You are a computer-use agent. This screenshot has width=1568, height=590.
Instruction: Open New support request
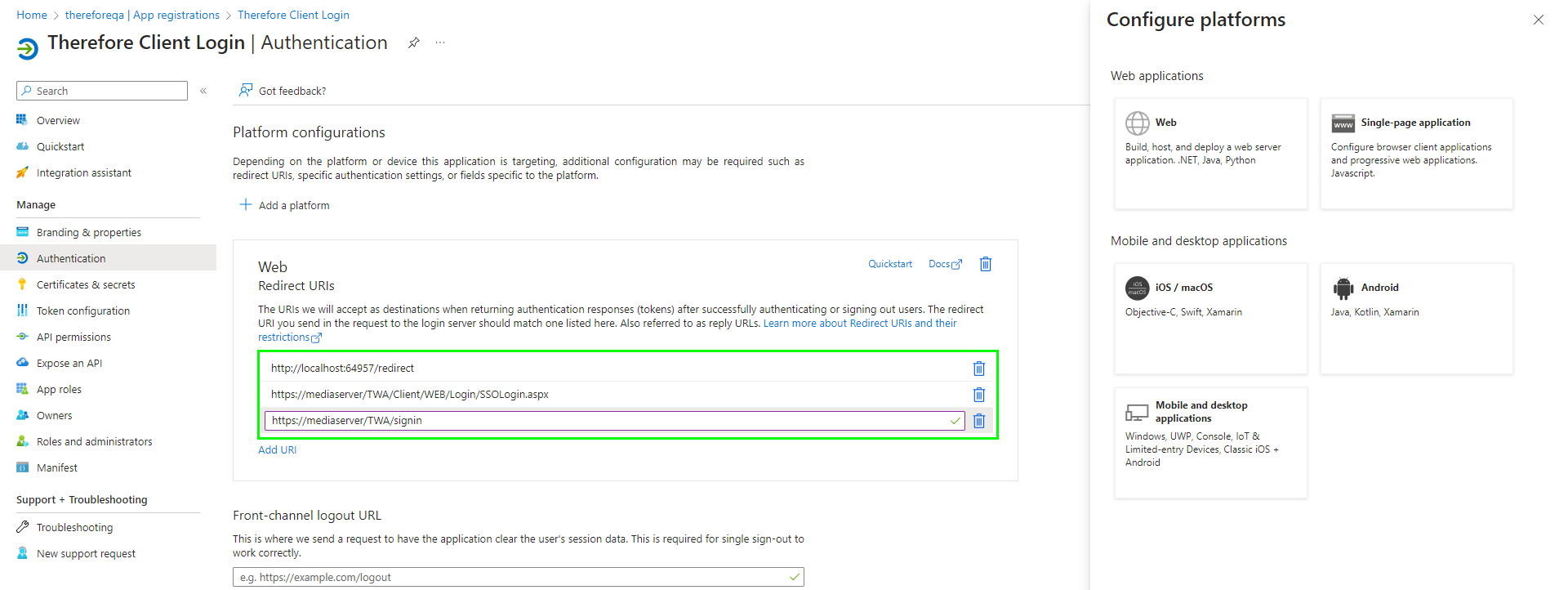tap(86, 553)
